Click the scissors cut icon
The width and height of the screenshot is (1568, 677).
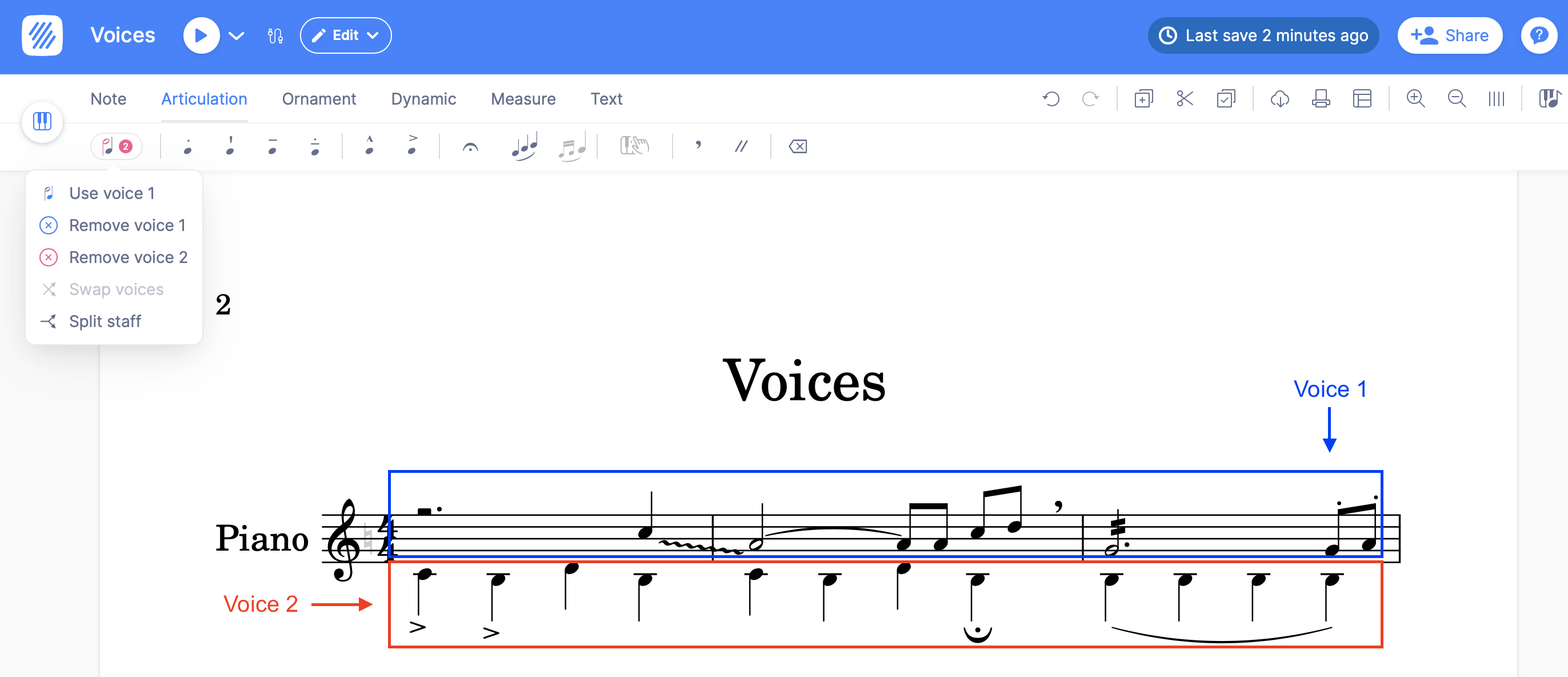coord(1184,98)
